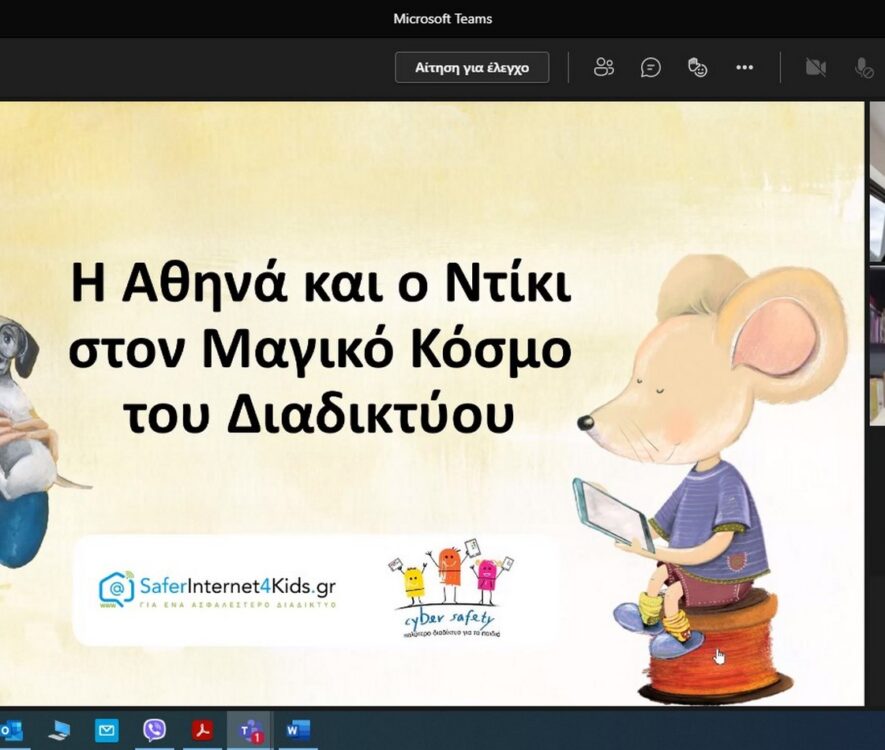885x750 pixels.
Task: Open the Mail app from the taskbar
Action: point(106,731)
